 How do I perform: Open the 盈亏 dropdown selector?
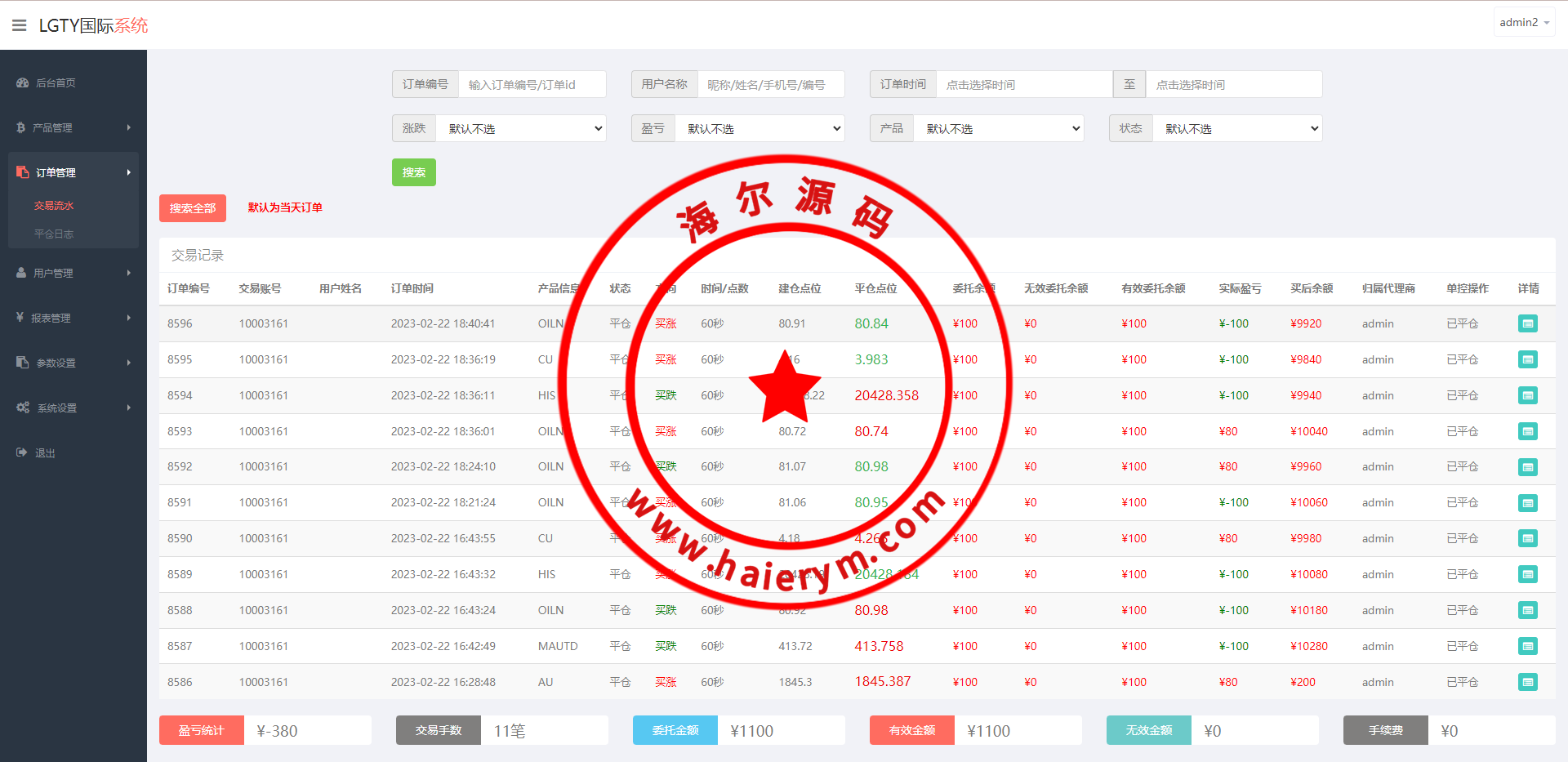(x=759, y=128)
